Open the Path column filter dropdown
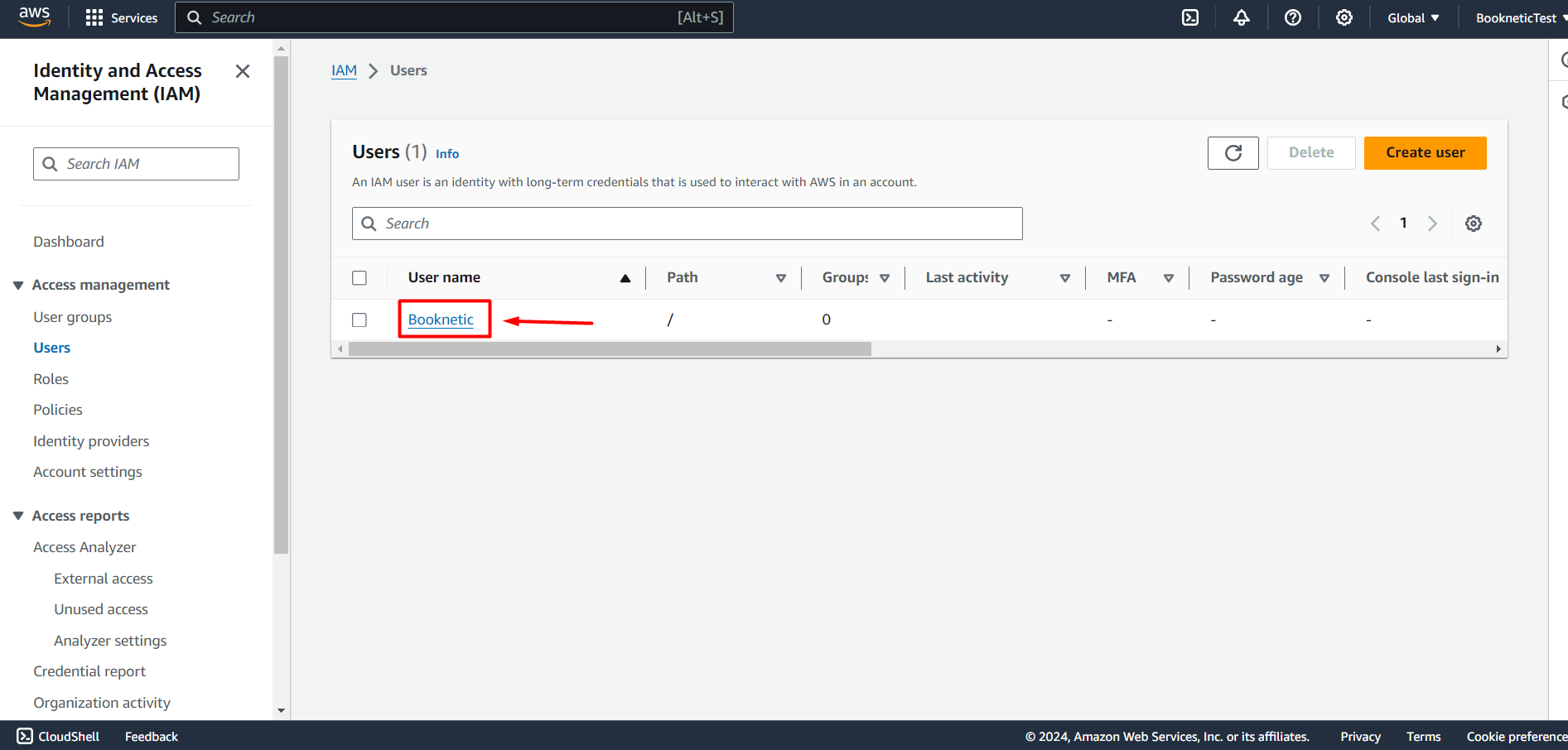Screen dimensions: 1568x750 [781, 277]
